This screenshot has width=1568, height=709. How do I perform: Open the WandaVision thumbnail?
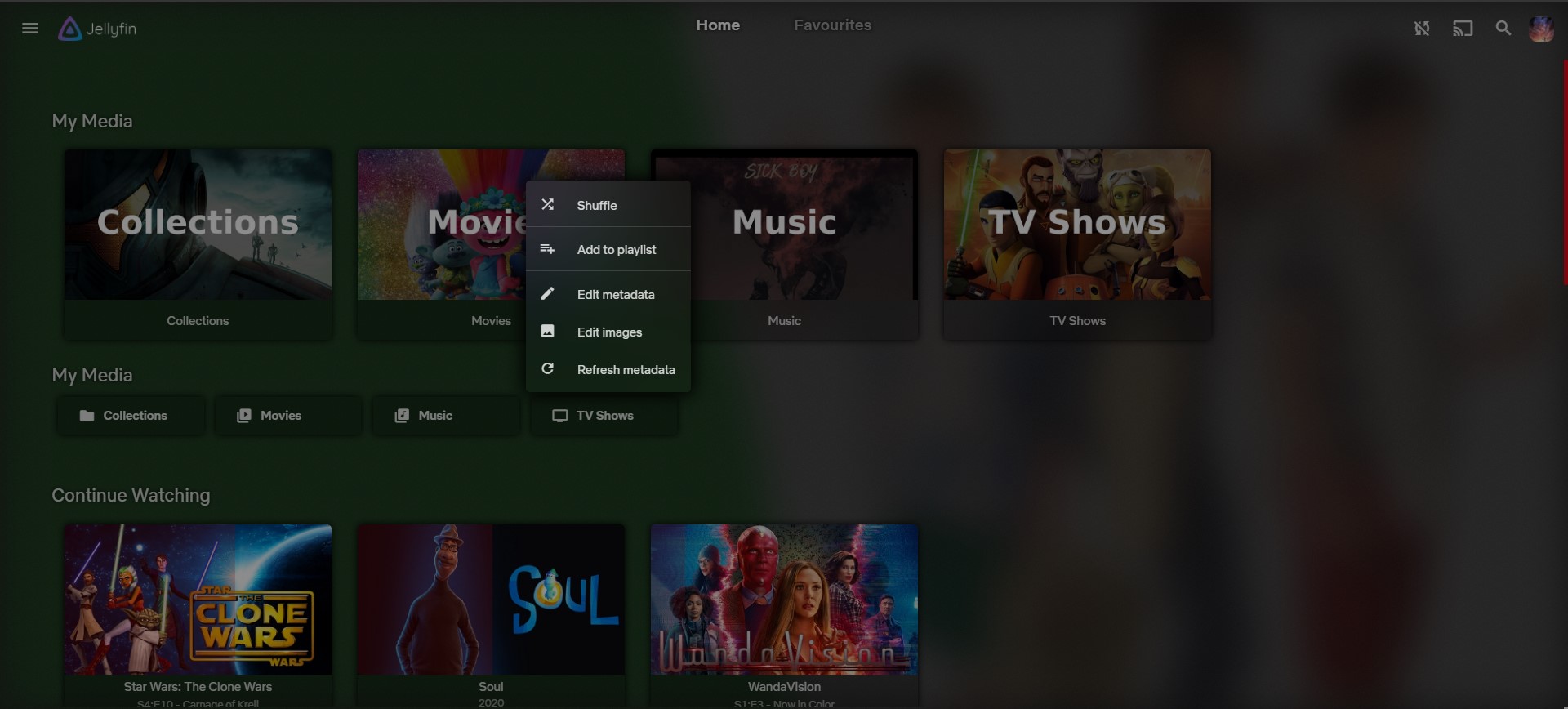[785, 600]
